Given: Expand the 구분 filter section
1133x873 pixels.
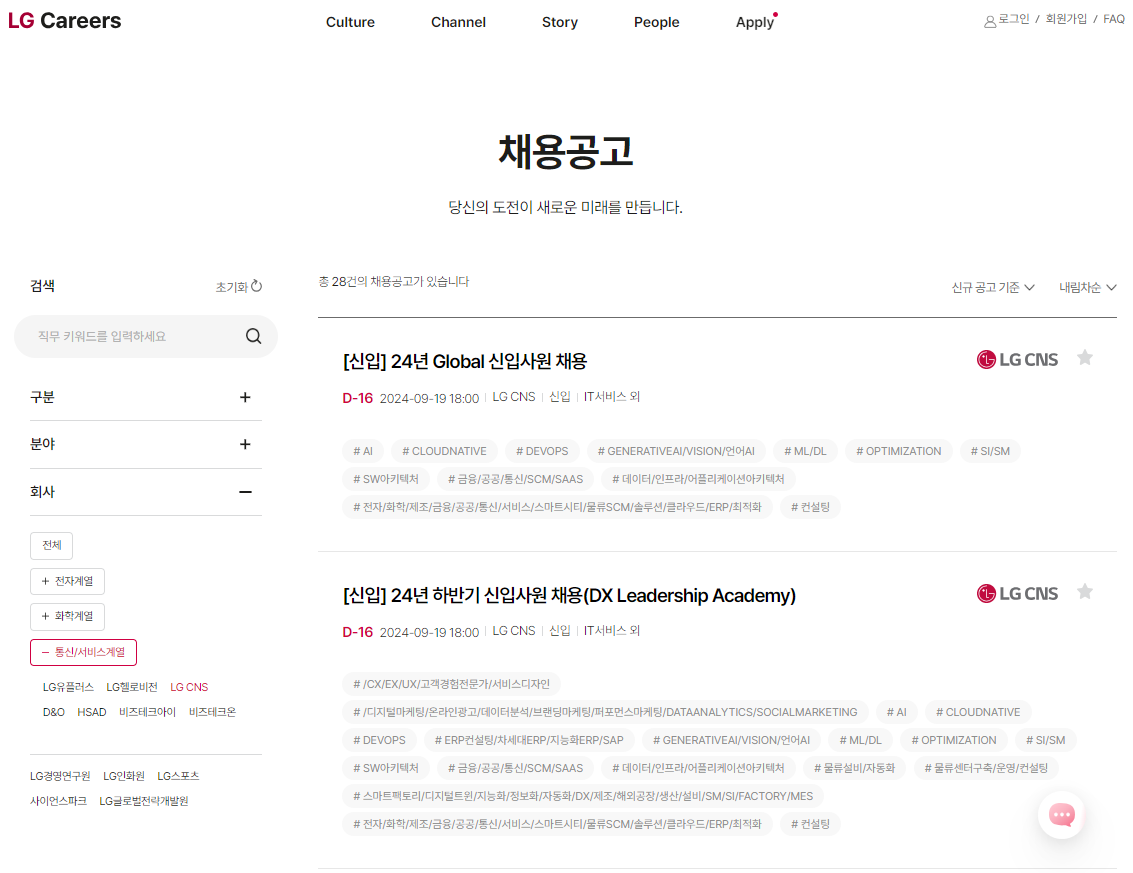Looking at the screenshot, I should 145,397.
